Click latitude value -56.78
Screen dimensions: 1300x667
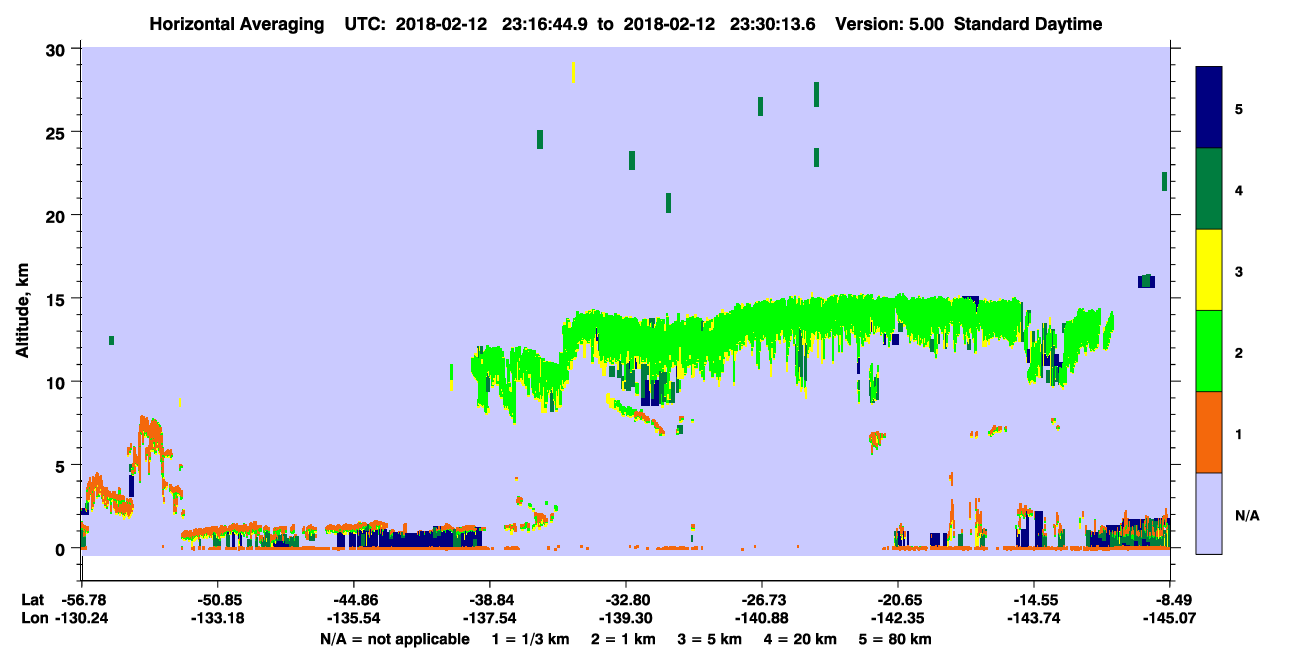click(82, 600)
